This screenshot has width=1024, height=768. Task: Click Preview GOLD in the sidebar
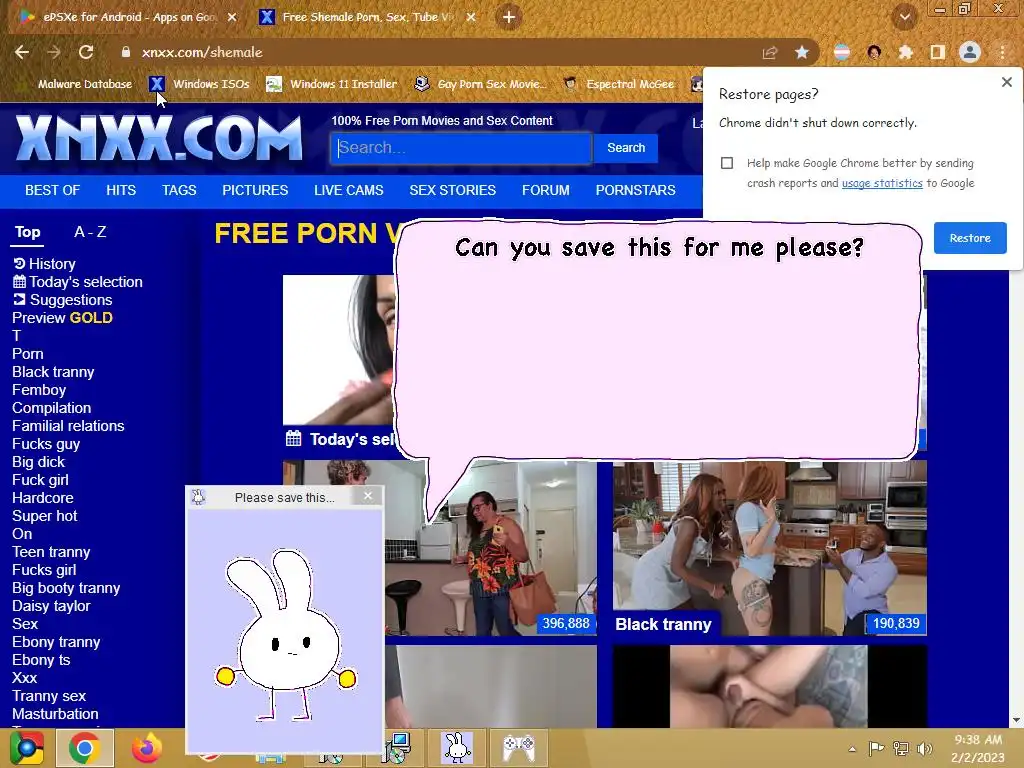pyautogui.click(x=62, y=318)
